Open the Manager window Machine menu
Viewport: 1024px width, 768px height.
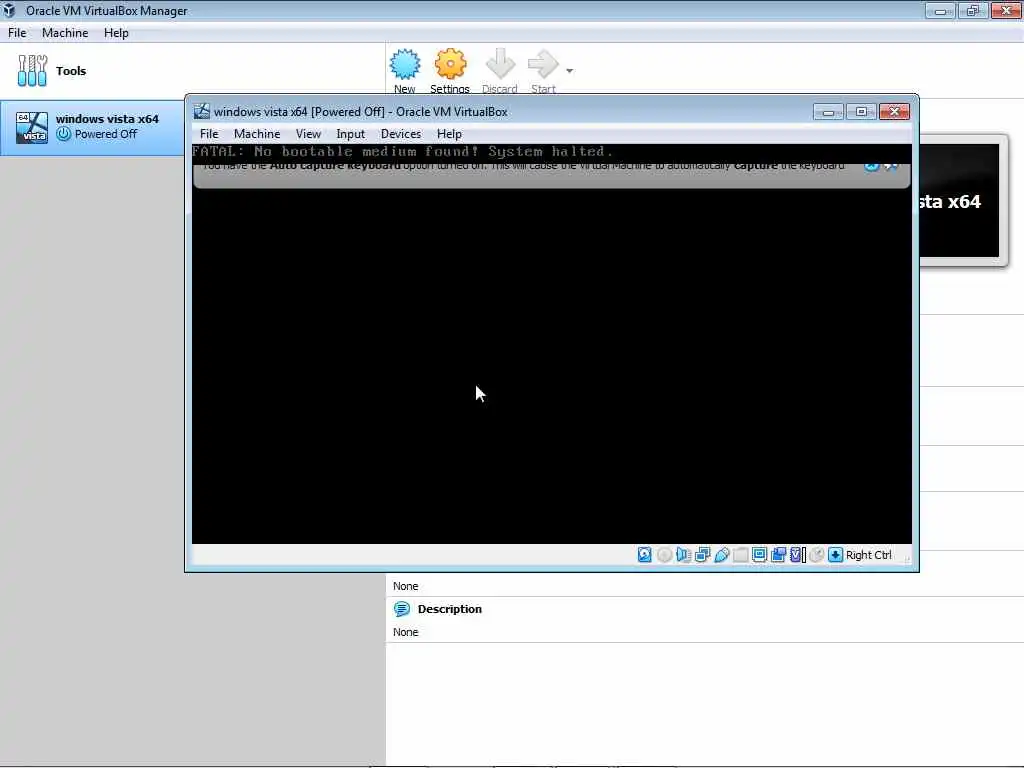pos(65,33)
